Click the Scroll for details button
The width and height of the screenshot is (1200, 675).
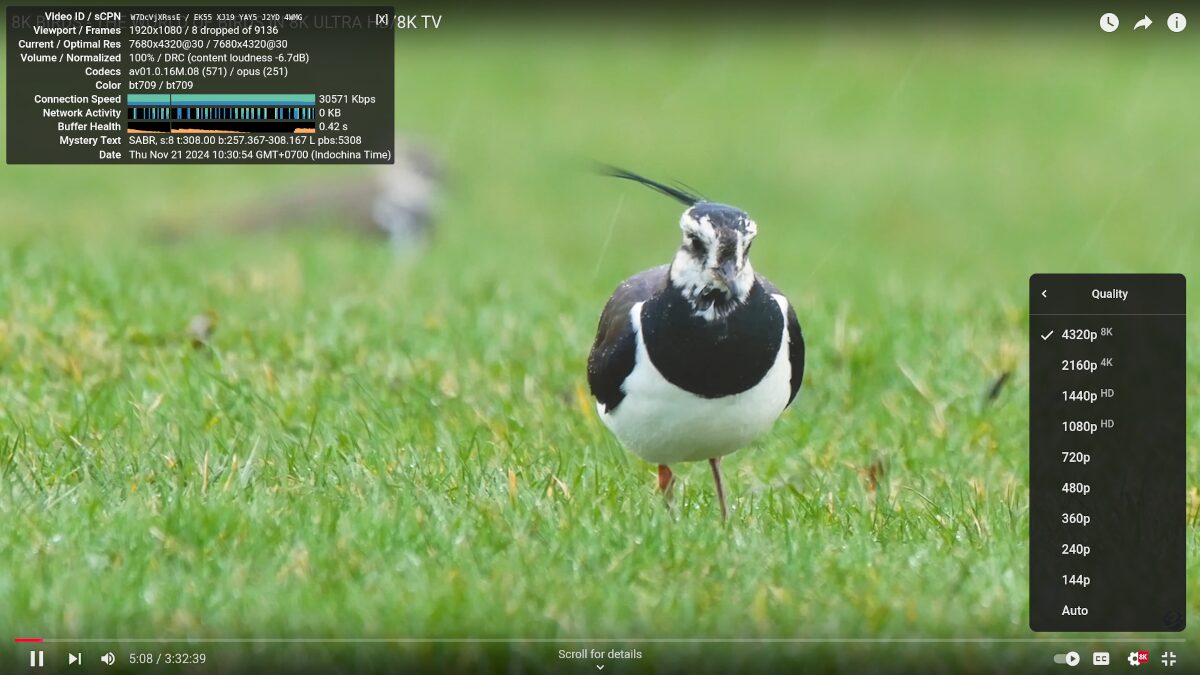click(600, 654)
